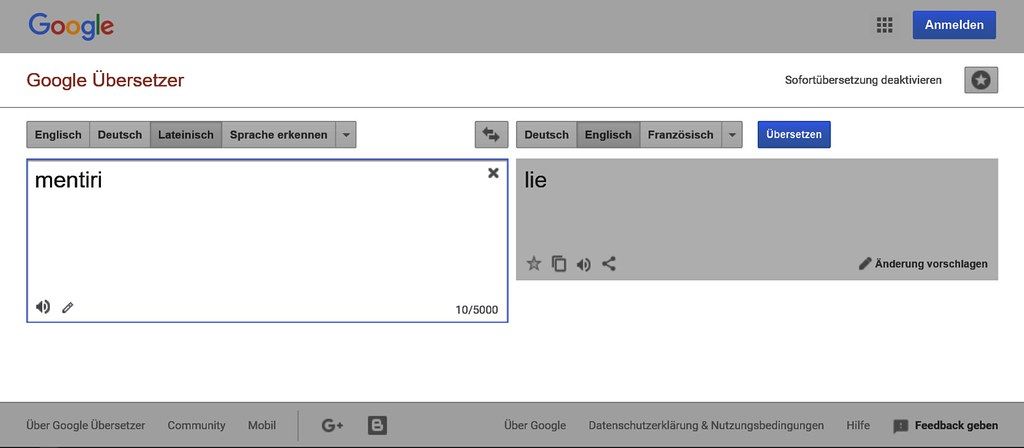Open the Über Google footer link
The width and height of the screenshot is (1024, 448).
pyautogui.click(x=535, y=426)
